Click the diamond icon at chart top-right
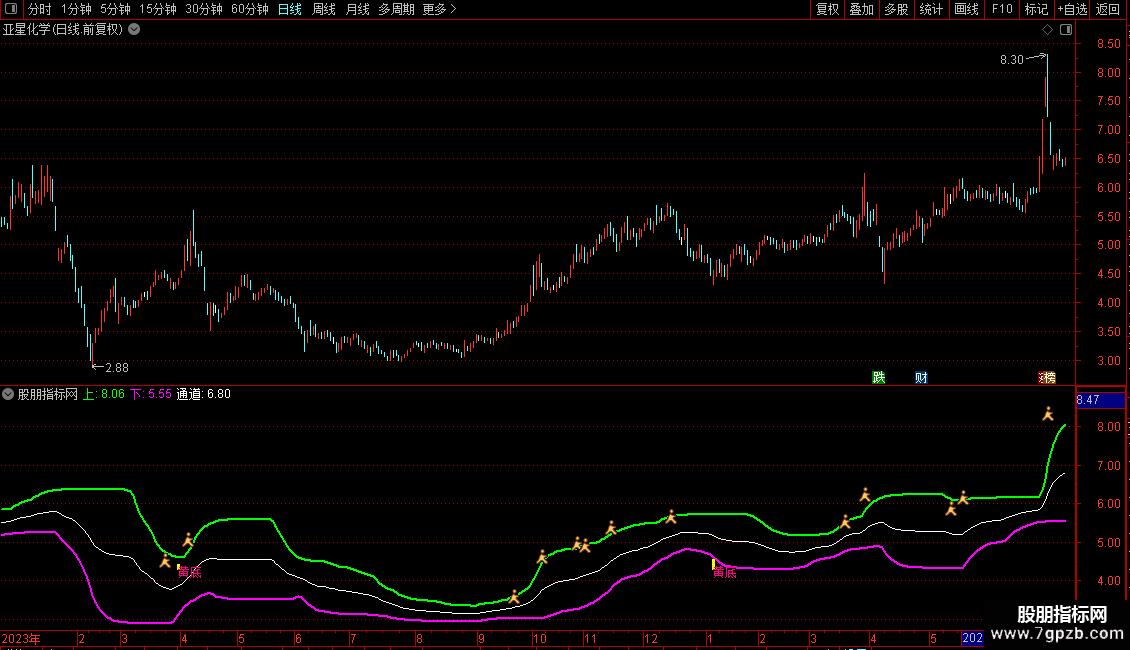Image resolution: width=1130 pixels, height=650 pixels. click(1047, 30)
